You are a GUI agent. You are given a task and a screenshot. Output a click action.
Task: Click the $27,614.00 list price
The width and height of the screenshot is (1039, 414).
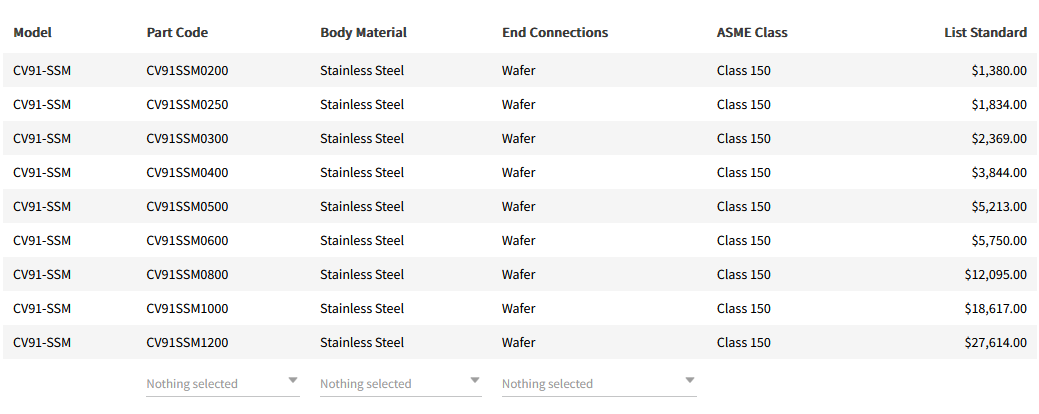(x=995, y=342)
